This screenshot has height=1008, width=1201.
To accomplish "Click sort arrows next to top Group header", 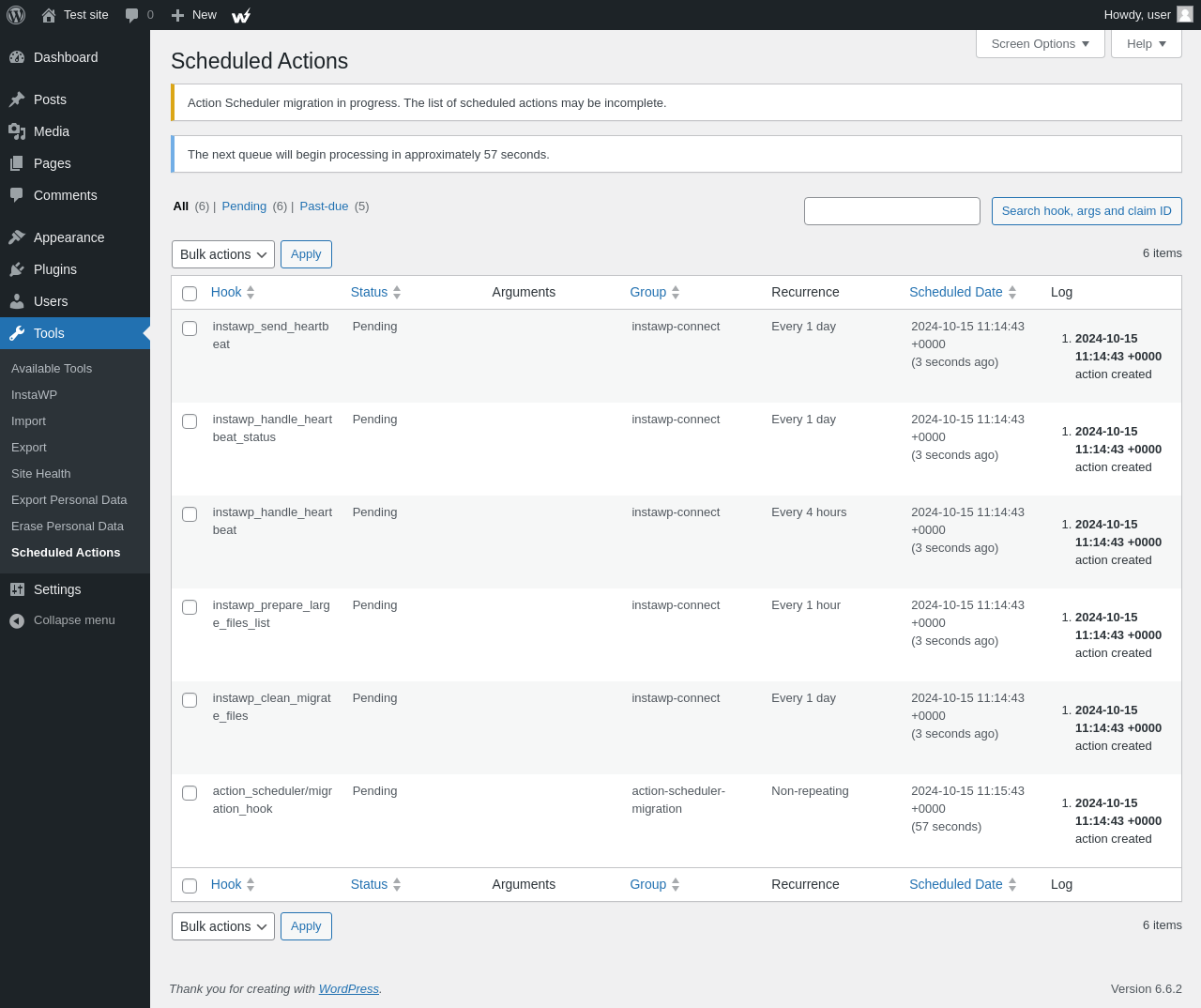I will (x=676, y=293).
